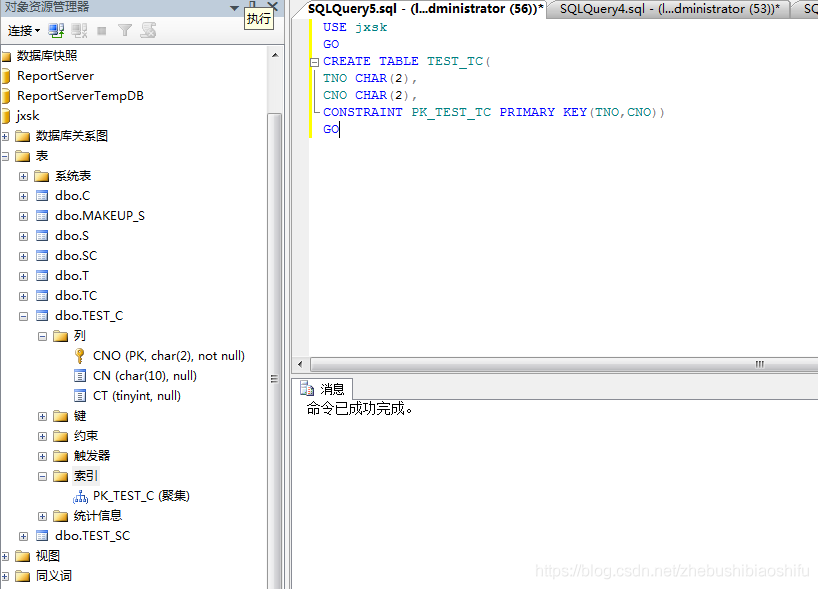Image resolution: width=818 pixels, height=589 pixels.
Task: Click the text 命令已成功完成。in messages
Action: coord(359,408)
